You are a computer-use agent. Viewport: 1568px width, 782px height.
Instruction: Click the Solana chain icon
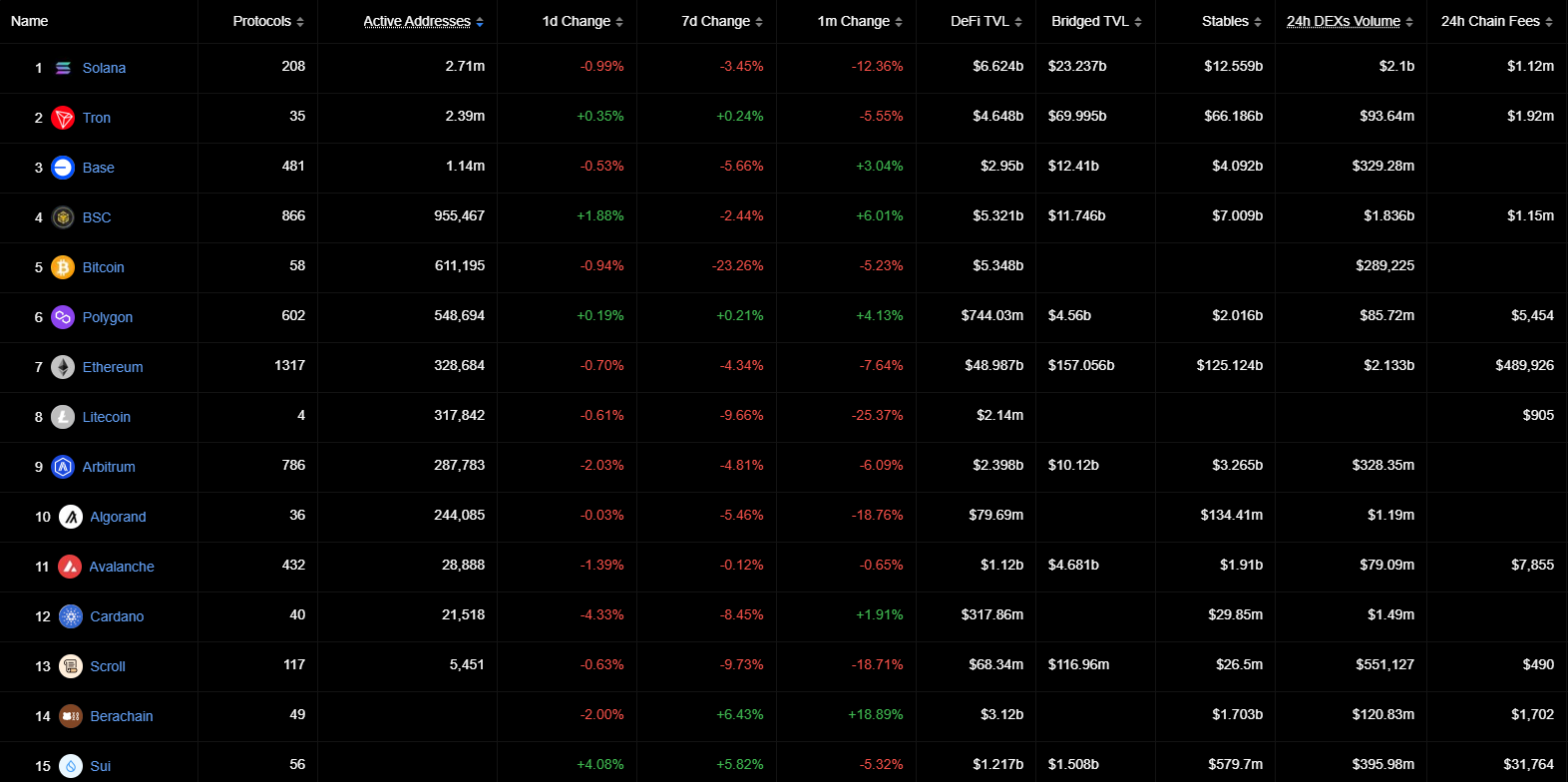click(x=62, y=68)
